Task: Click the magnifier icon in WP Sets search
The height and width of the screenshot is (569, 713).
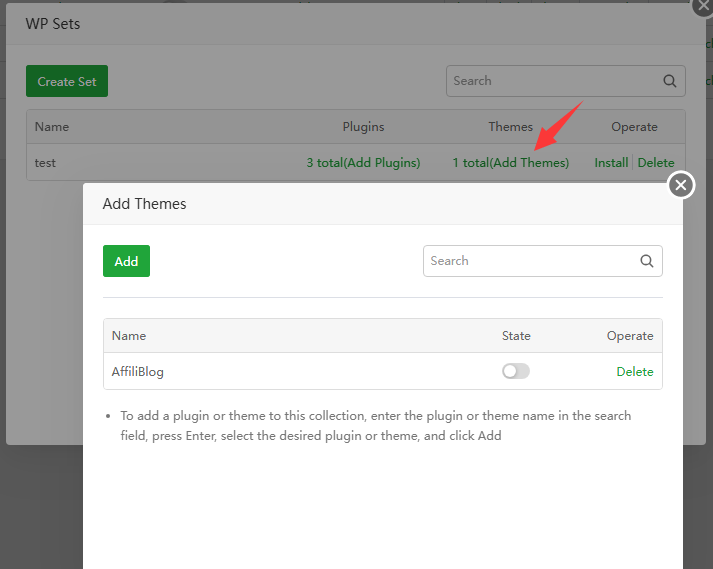Action: coord(670,81)
